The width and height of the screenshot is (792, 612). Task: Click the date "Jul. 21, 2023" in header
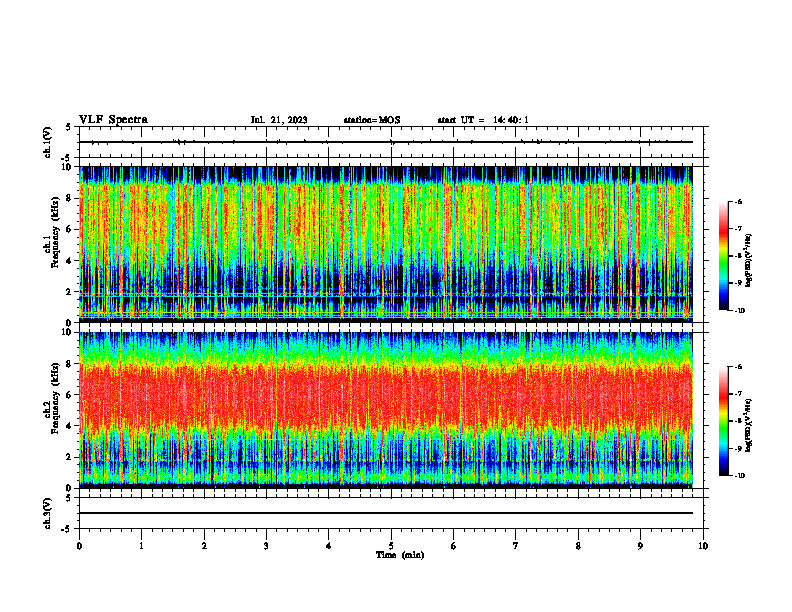pyautogui.click(x=279, y=120)
